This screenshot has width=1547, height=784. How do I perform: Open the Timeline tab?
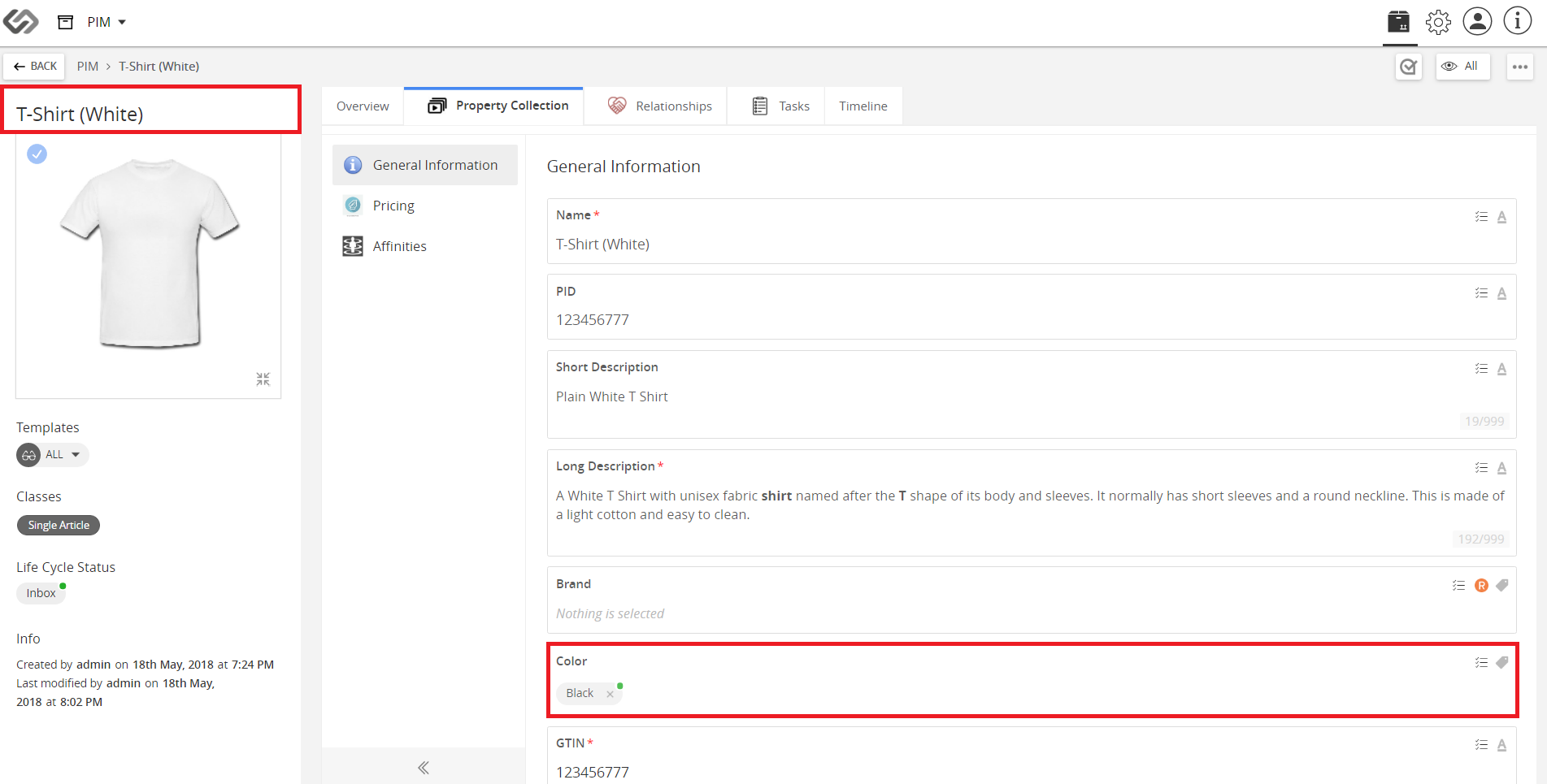[x=863, y=106]
